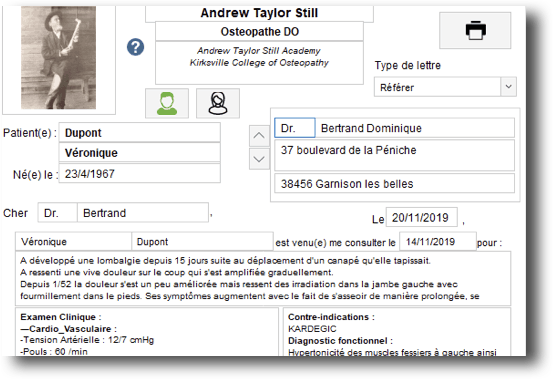This screenshot has width=553, height=379.
Task: Click the Examen Clinique text box
Action: pyautogui.click(x=147, y=332)
